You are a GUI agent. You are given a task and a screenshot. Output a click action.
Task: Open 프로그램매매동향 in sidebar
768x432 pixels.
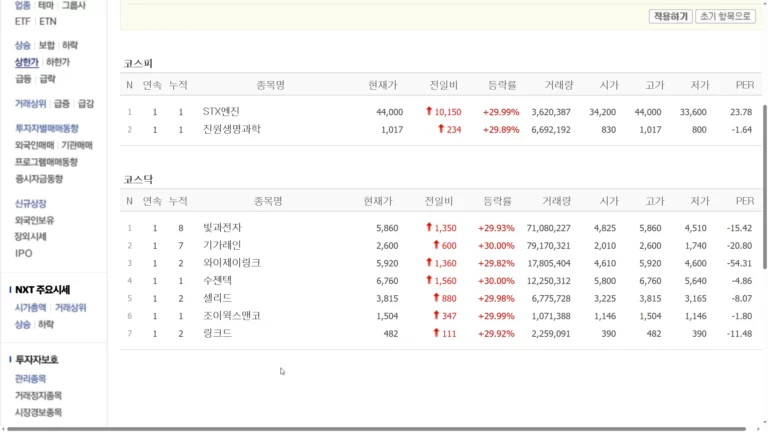pos(46,162)
